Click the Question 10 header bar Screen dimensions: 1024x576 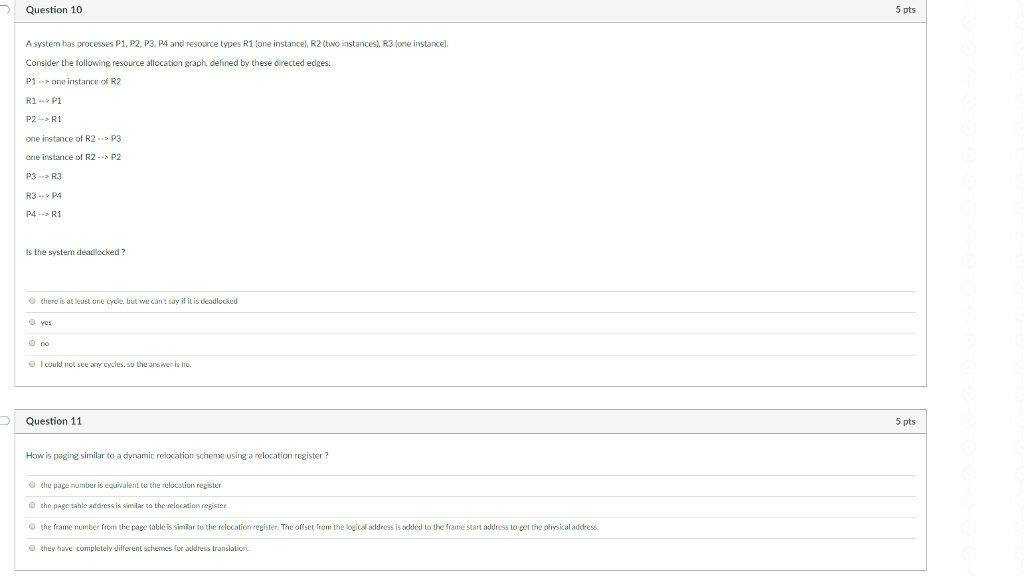[470, 10]
